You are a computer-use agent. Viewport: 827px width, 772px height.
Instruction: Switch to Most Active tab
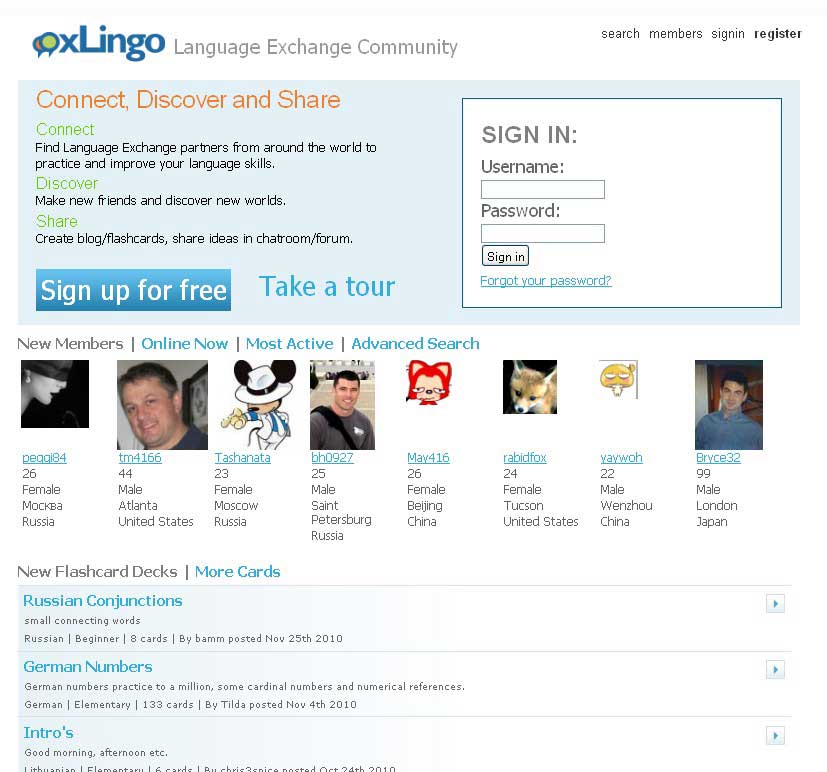(290, 344)
